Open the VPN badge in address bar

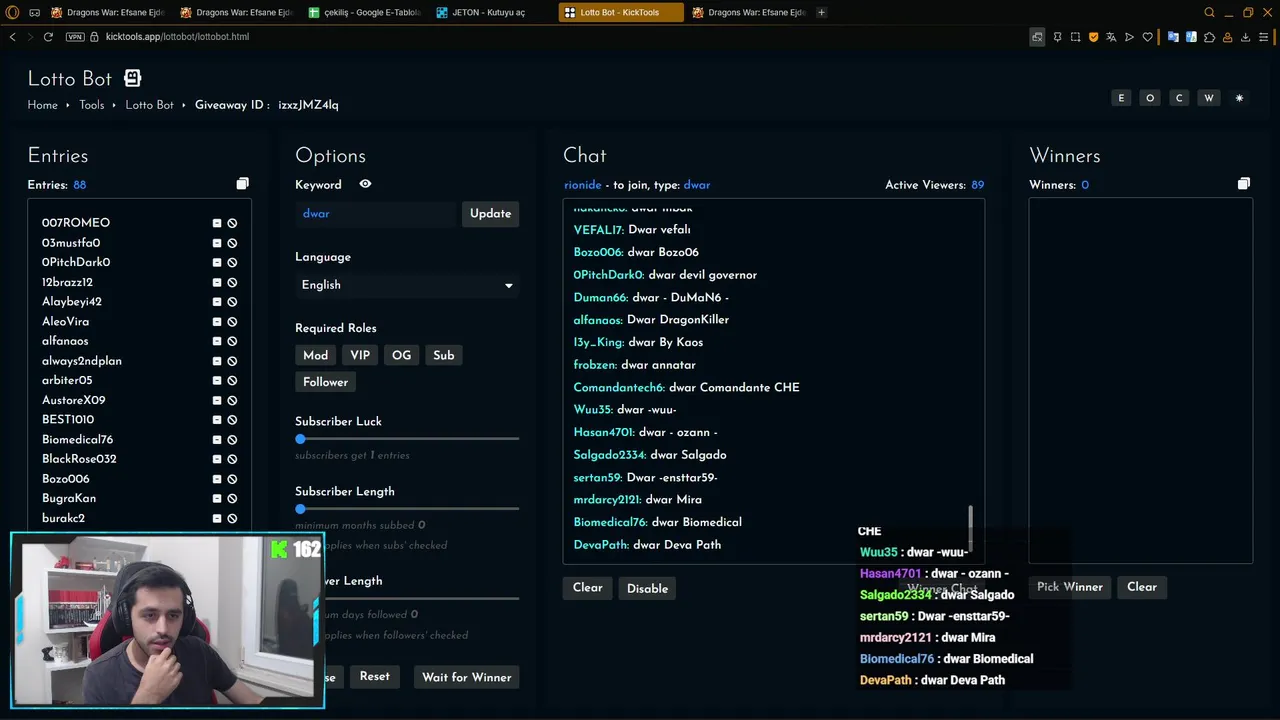point(75,37)
